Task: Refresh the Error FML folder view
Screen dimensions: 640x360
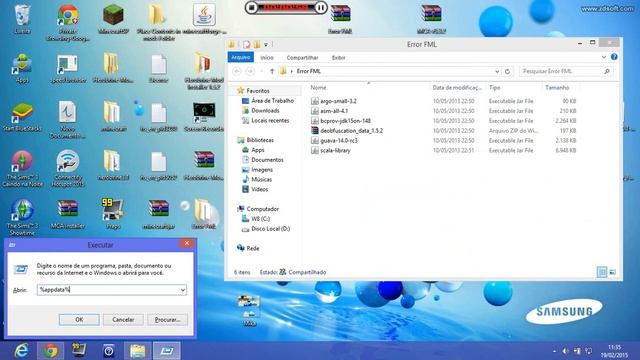Action: (507, 71)
